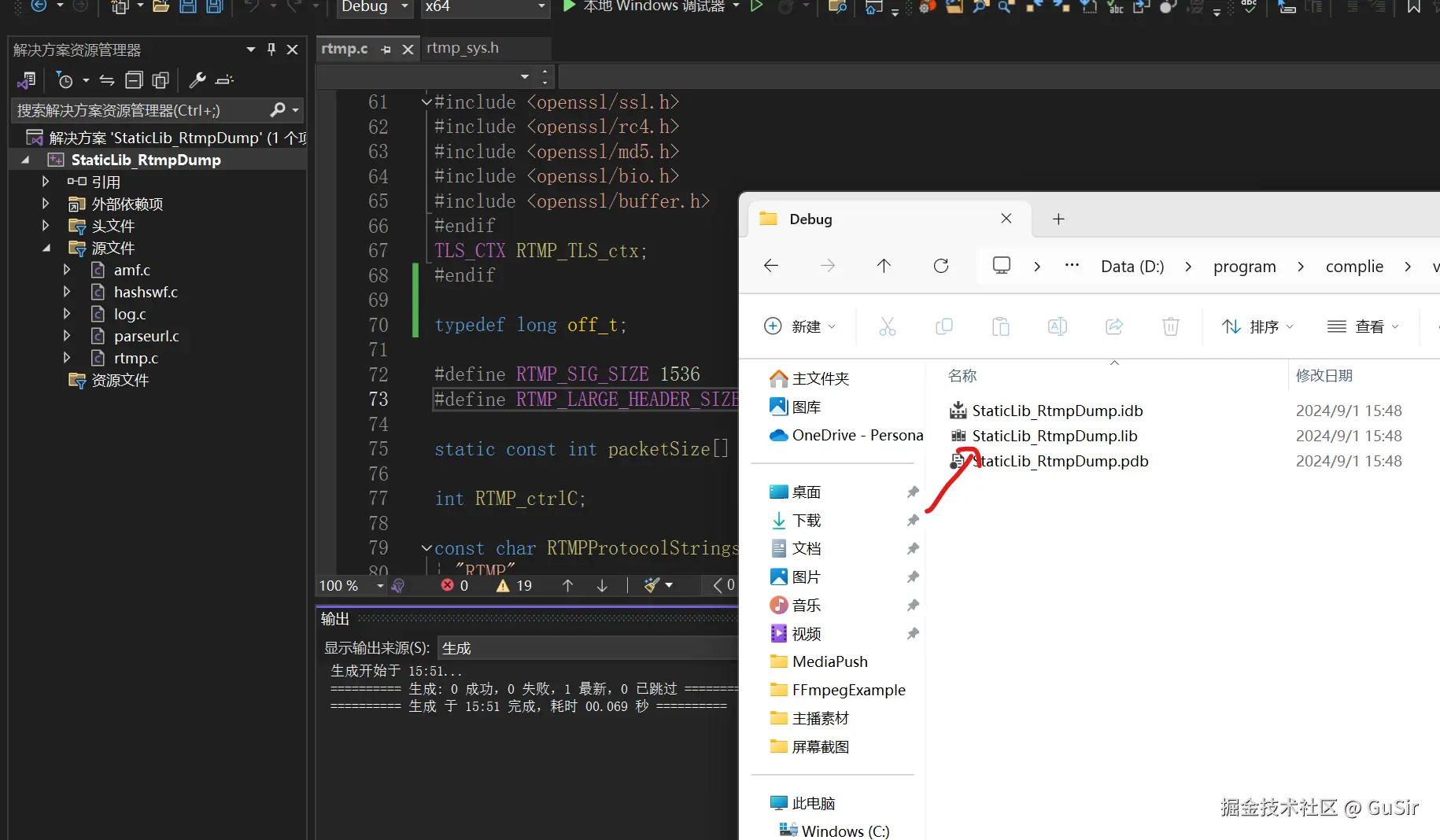Open the 排序 sort menu
Image resolution: width=1440 pixels, height=840 pixels.
[x=1257, y=326]
